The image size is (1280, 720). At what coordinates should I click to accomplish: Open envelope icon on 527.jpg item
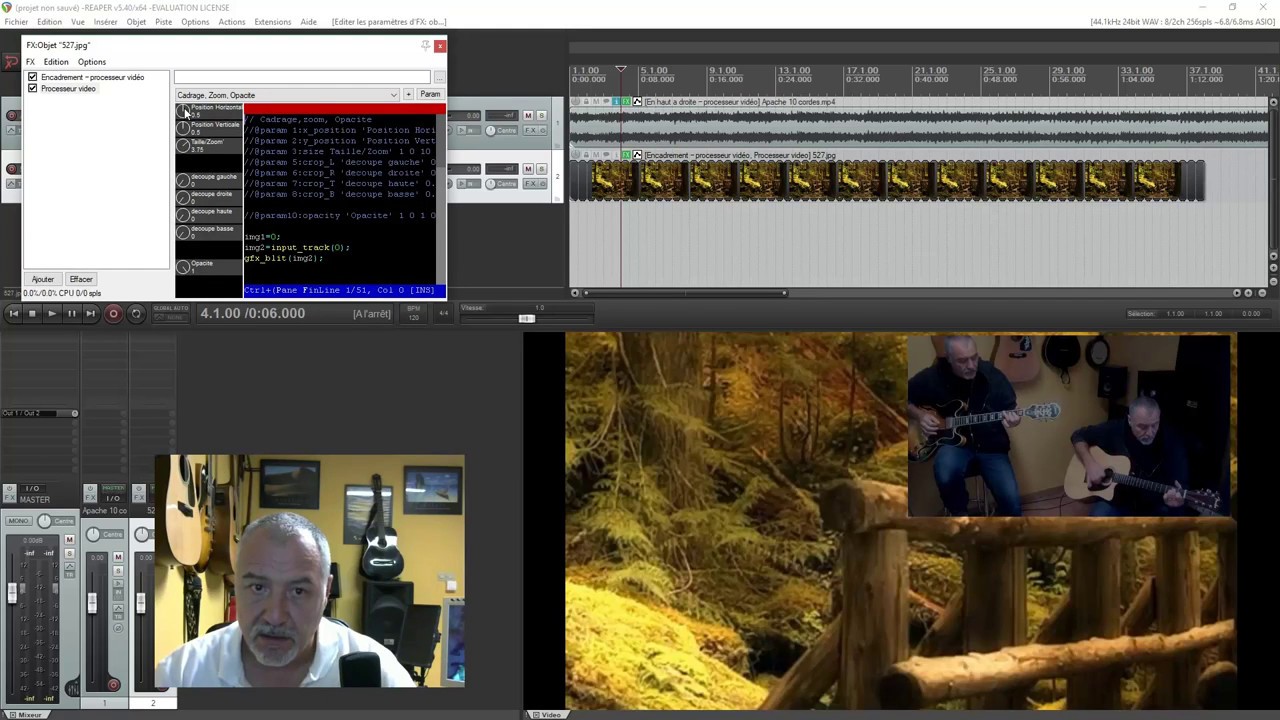638,156
